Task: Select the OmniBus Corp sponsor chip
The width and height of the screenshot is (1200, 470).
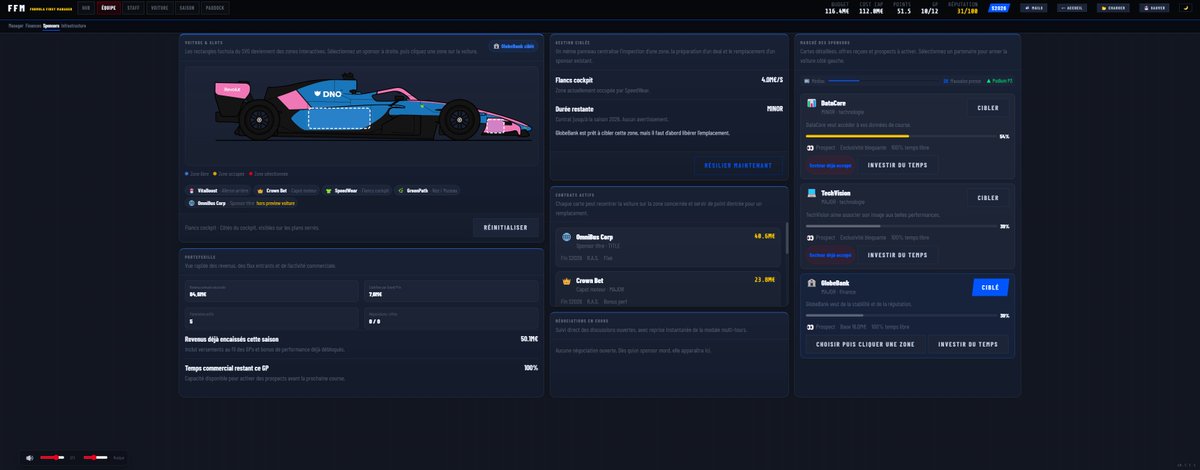Action: coord(241,203)
